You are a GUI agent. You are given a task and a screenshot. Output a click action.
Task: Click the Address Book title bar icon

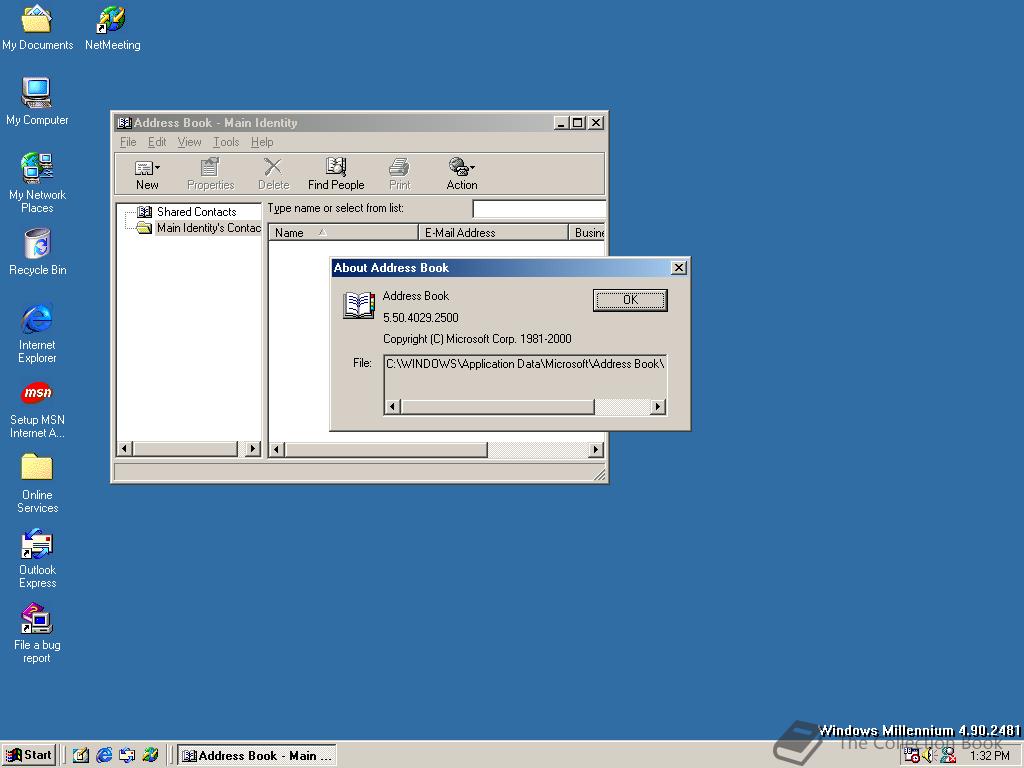click(x=124, y=123)
